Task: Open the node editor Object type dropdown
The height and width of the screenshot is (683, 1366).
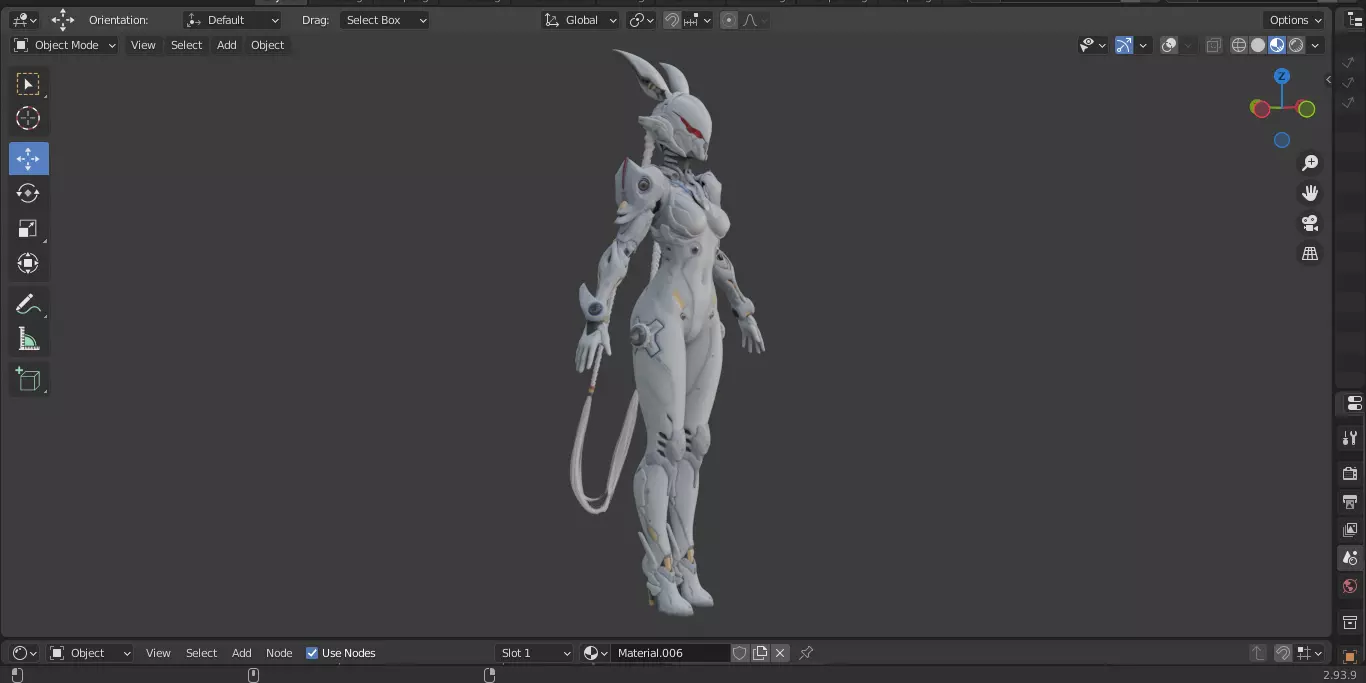Action: coord(90,653)
